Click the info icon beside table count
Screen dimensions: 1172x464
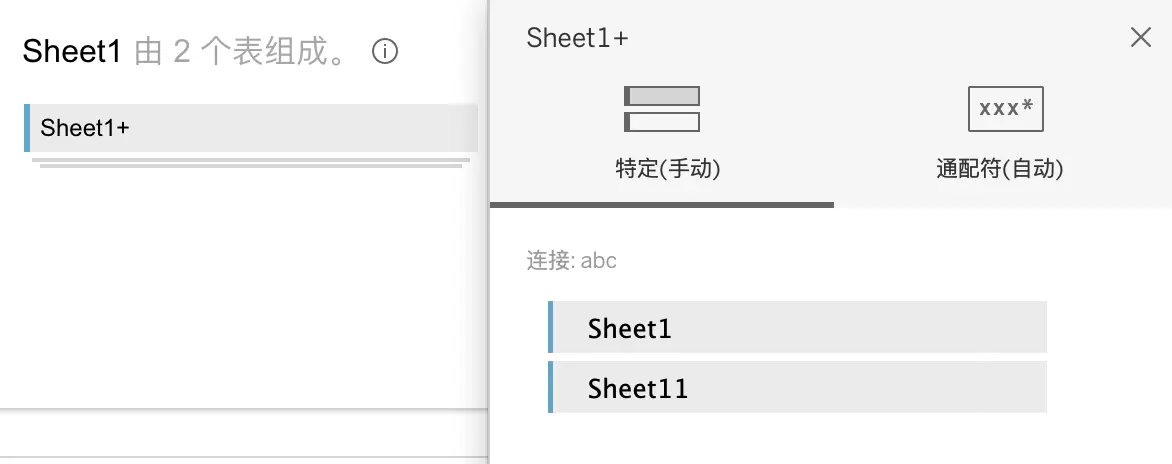385,52
